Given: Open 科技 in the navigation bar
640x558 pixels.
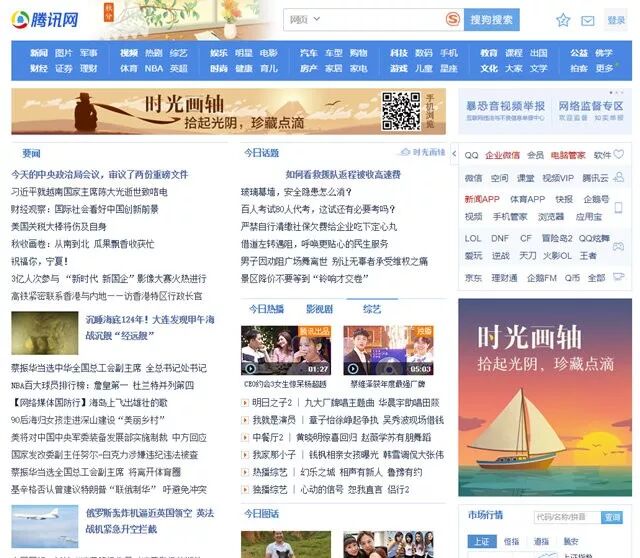Looking at the screenshot, I should 399,53.
